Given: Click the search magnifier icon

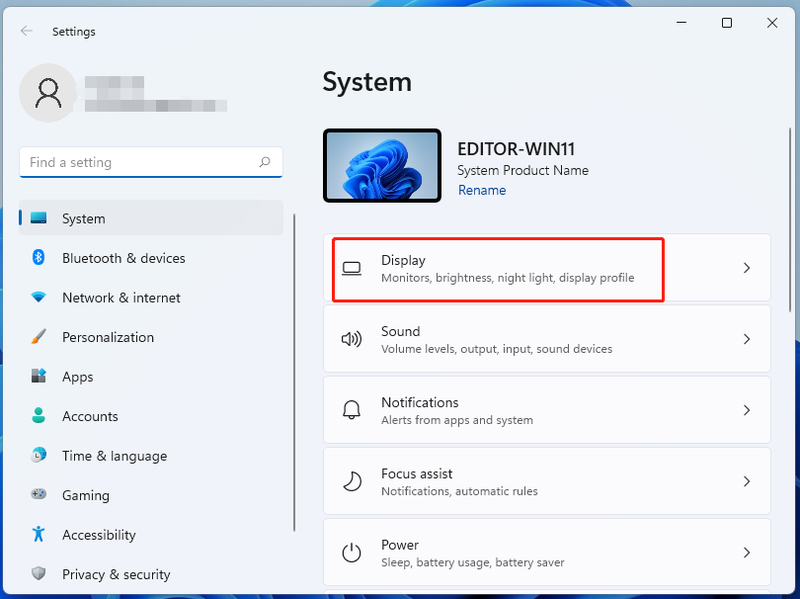Looking at the screenshot, I should (x=265, y=162).
